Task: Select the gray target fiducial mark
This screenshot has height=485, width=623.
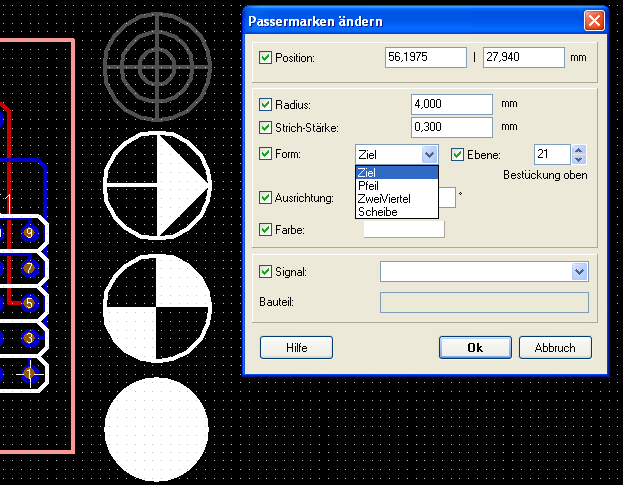Action: (156, 67)
